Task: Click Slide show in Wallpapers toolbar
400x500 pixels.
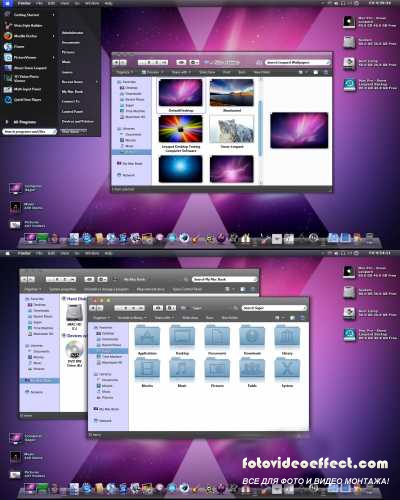Action: point(207,72)
